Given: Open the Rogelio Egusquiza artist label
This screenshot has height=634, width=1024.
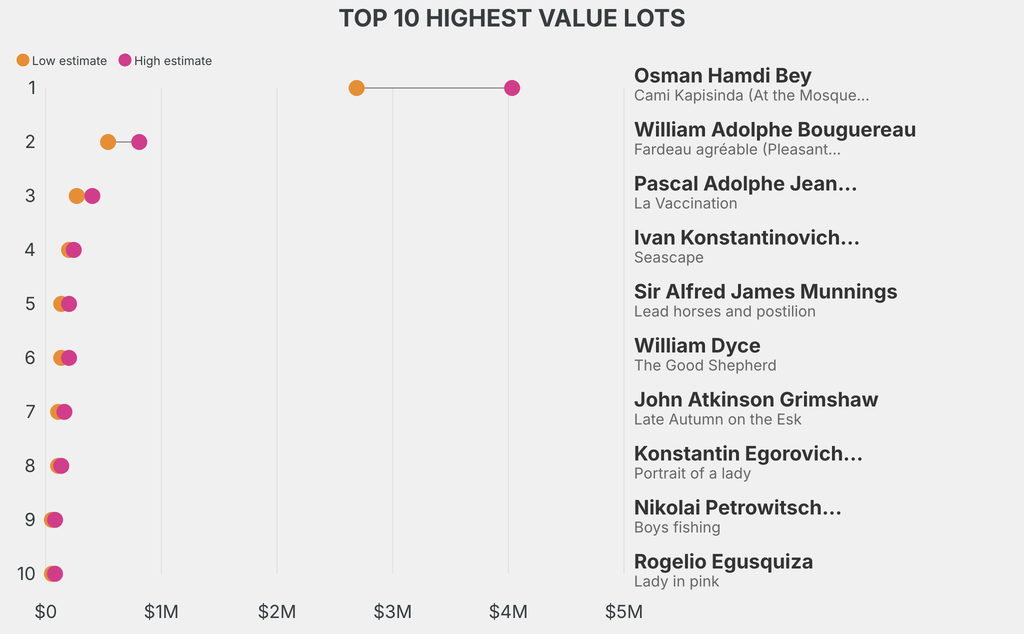Looking at the screenshot, I should coord(723,562).
